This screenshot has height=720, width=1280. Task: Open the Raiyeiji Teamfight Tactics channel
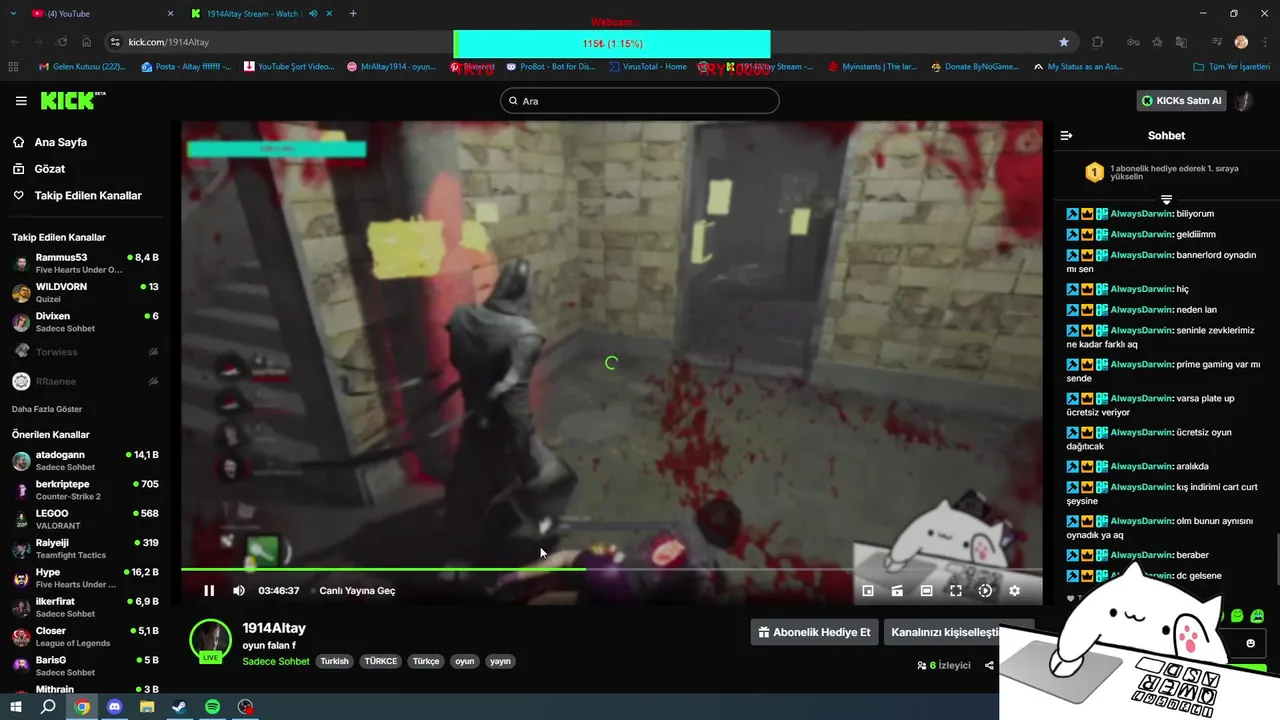pos(85,549)
